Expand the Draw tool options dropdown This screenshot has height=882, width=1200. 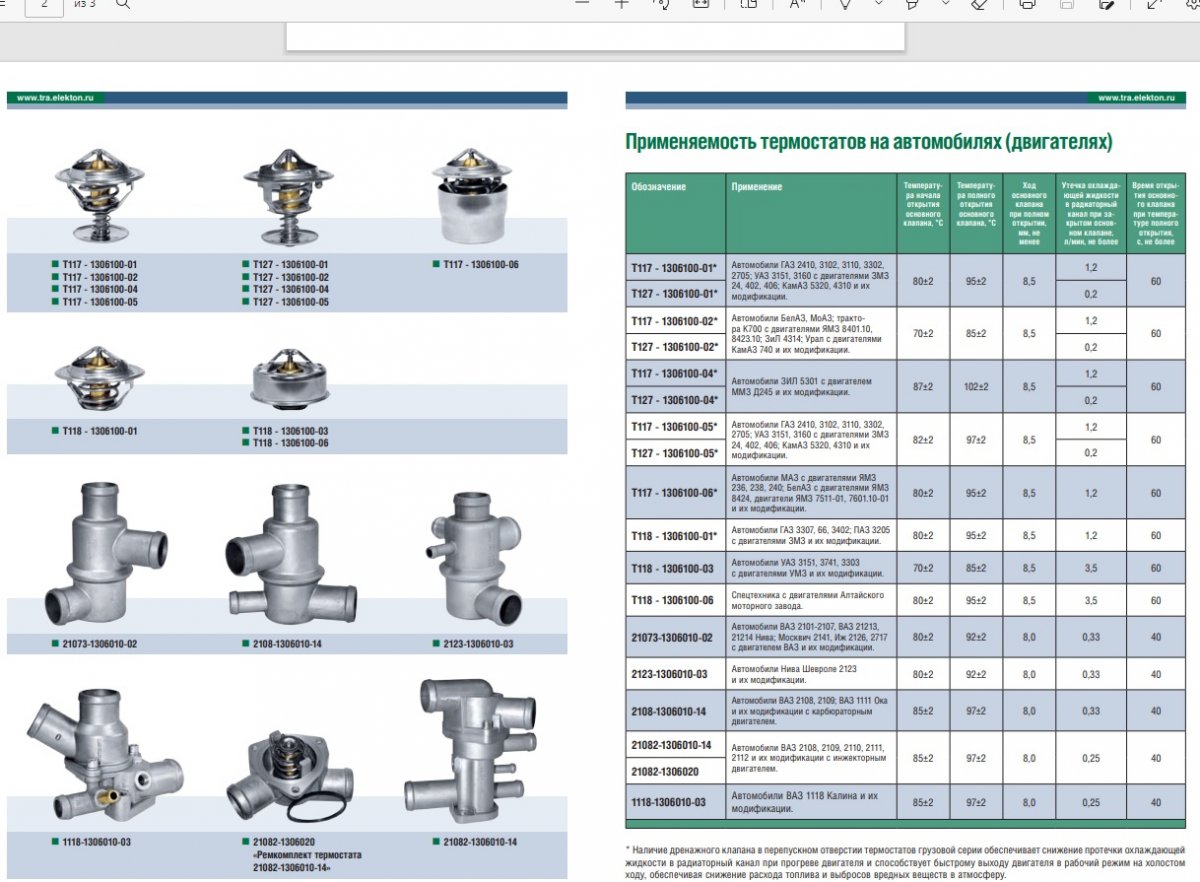pos(878,4)
